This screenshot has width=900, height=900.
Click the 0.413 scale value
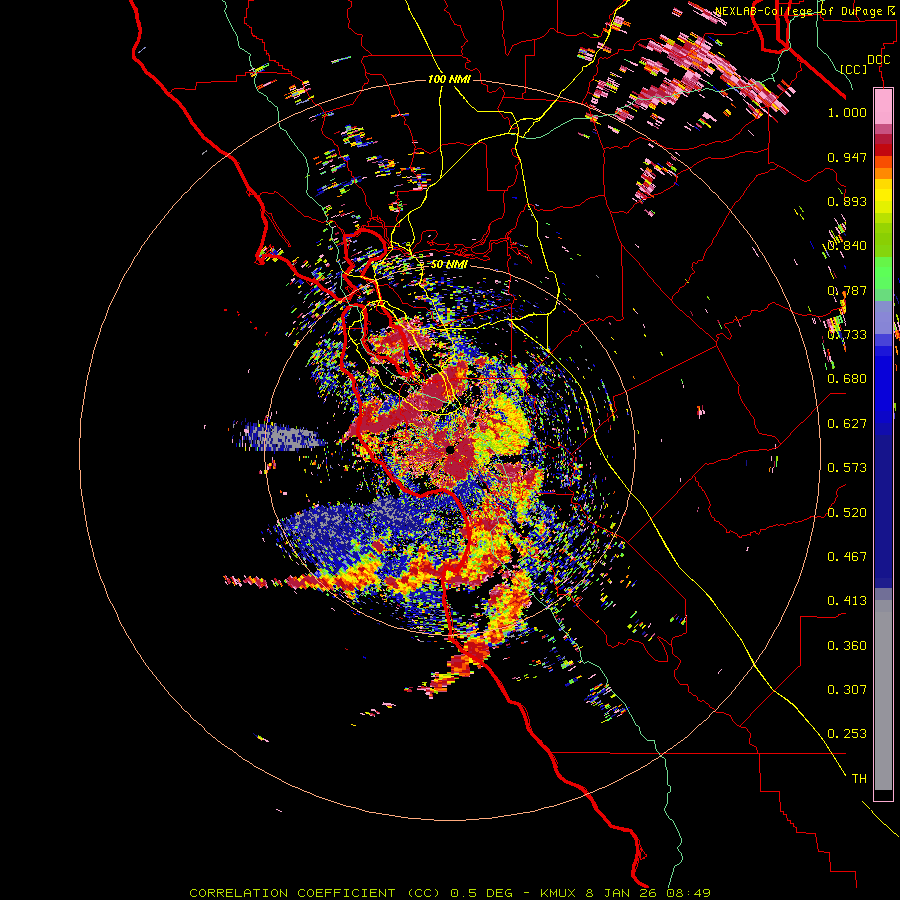(847, 601)
